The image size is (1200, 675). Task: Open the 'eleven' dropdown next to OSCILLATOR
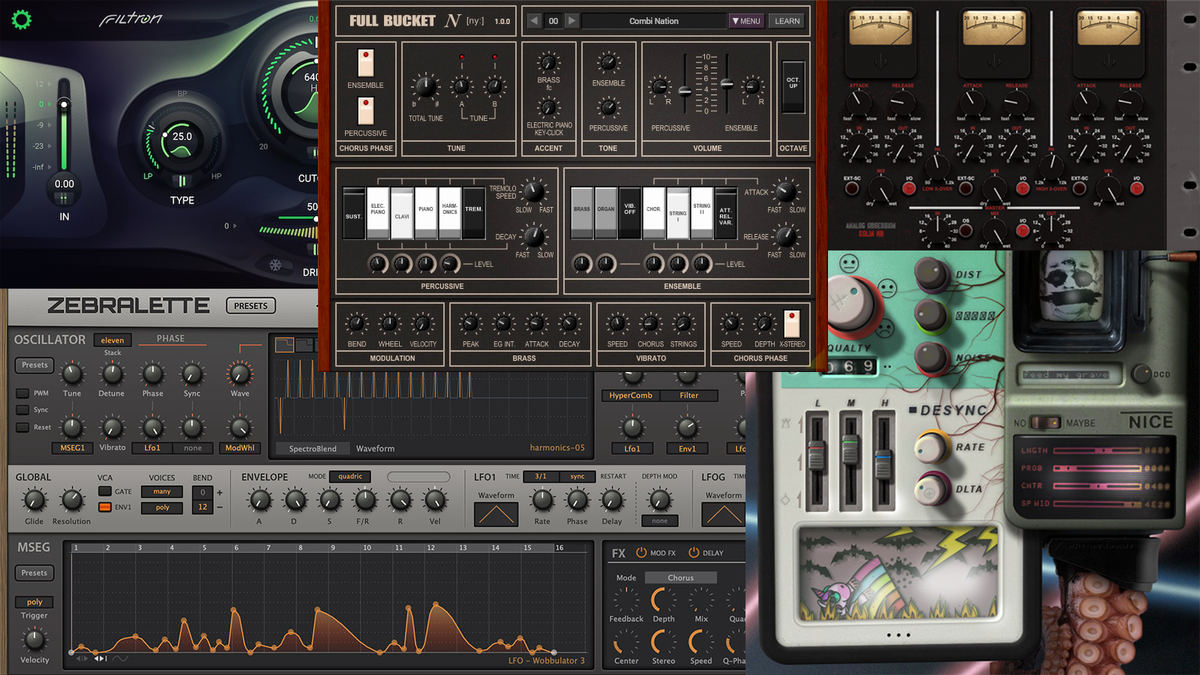(112, 340)
